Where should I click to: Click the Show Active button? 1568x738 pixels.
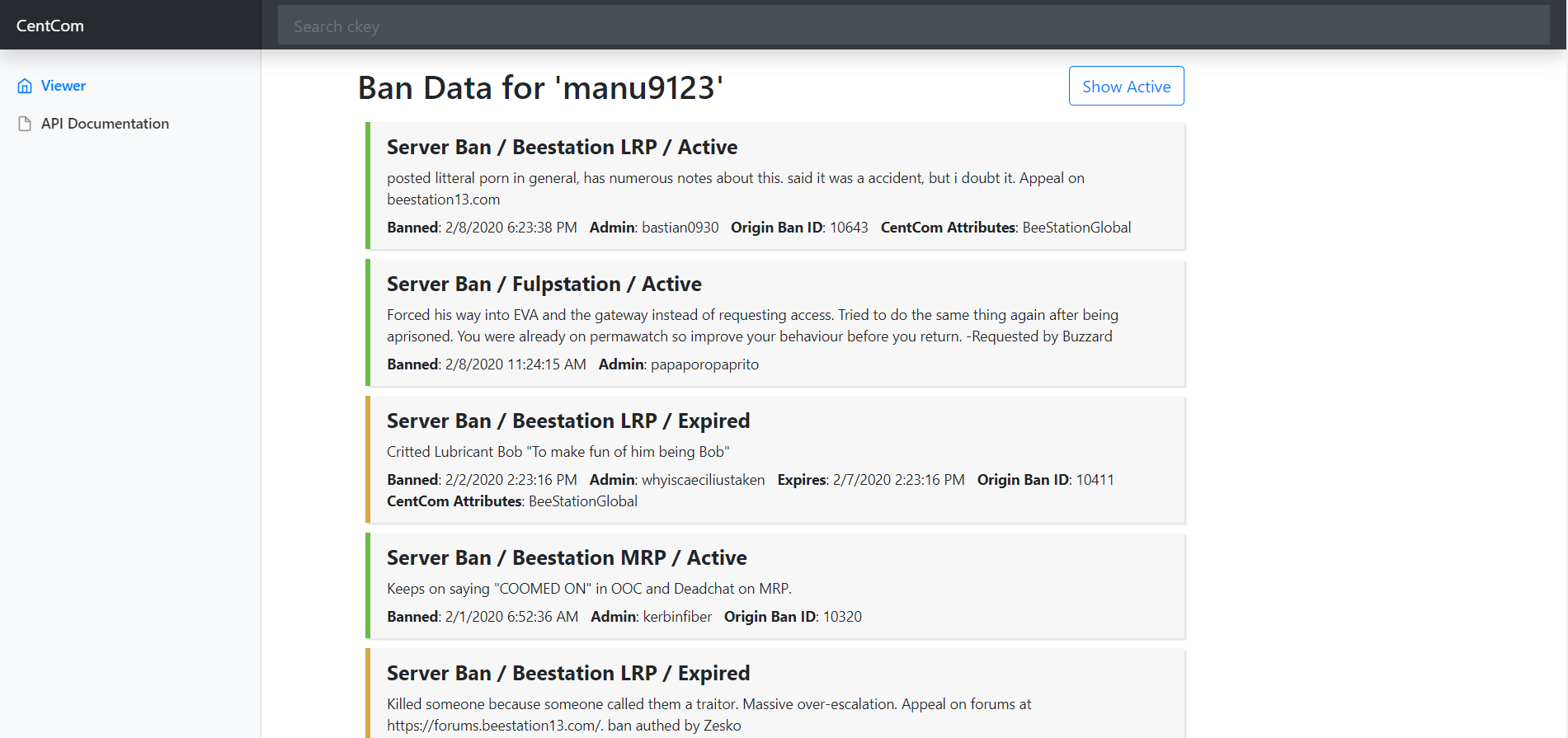pos(1126,86)
